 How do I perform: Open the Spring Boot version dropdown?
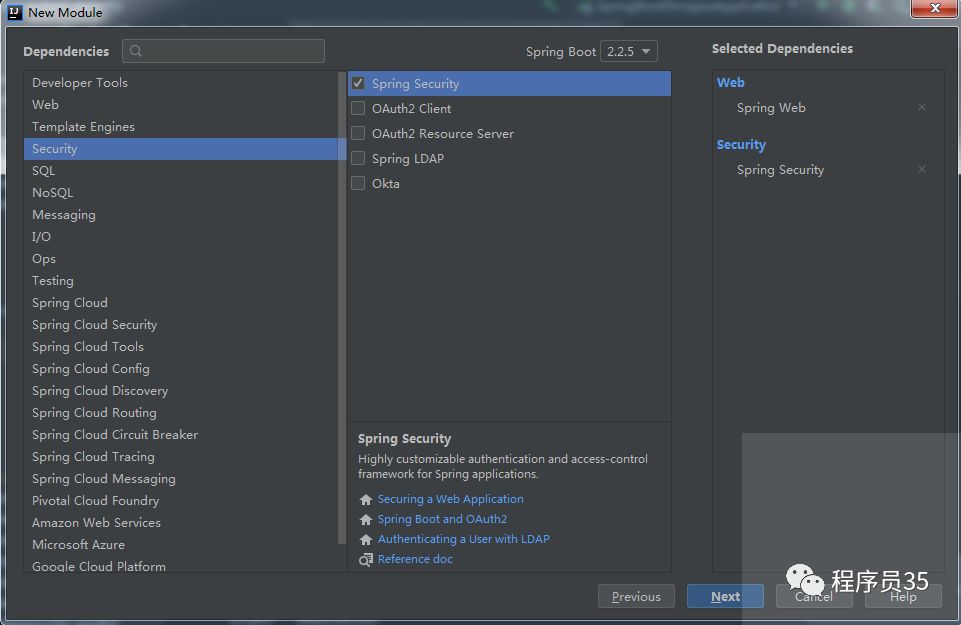(x=629, y=51)
